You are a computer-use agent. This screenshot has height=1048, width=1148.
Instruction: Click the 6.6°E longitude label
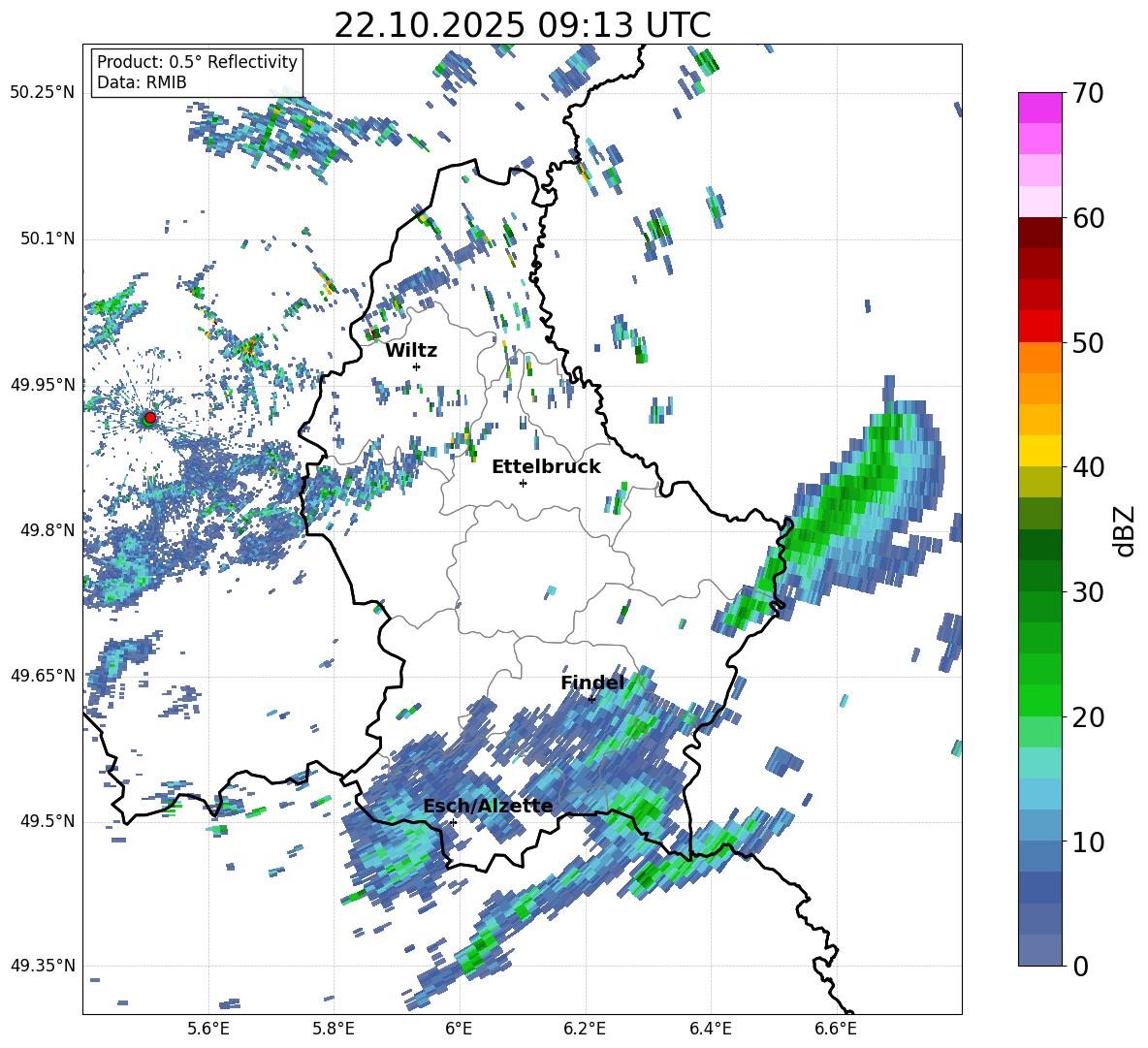coord(836,1029)
